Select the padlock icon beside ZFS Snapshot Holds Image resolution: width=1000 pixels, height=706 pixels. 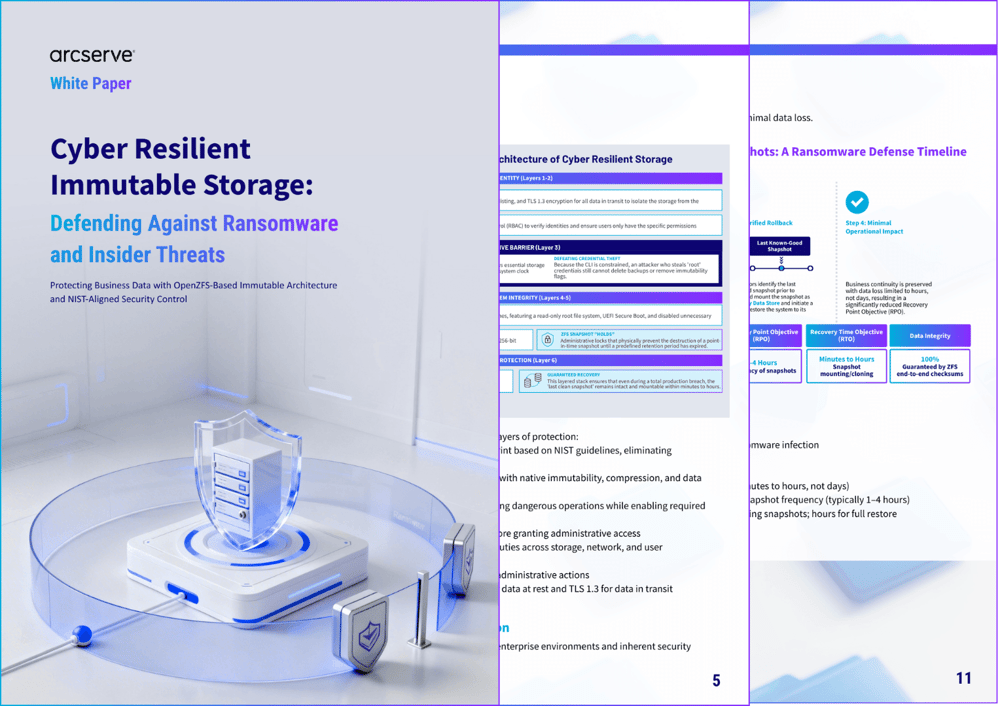click(x=548, y=340)
